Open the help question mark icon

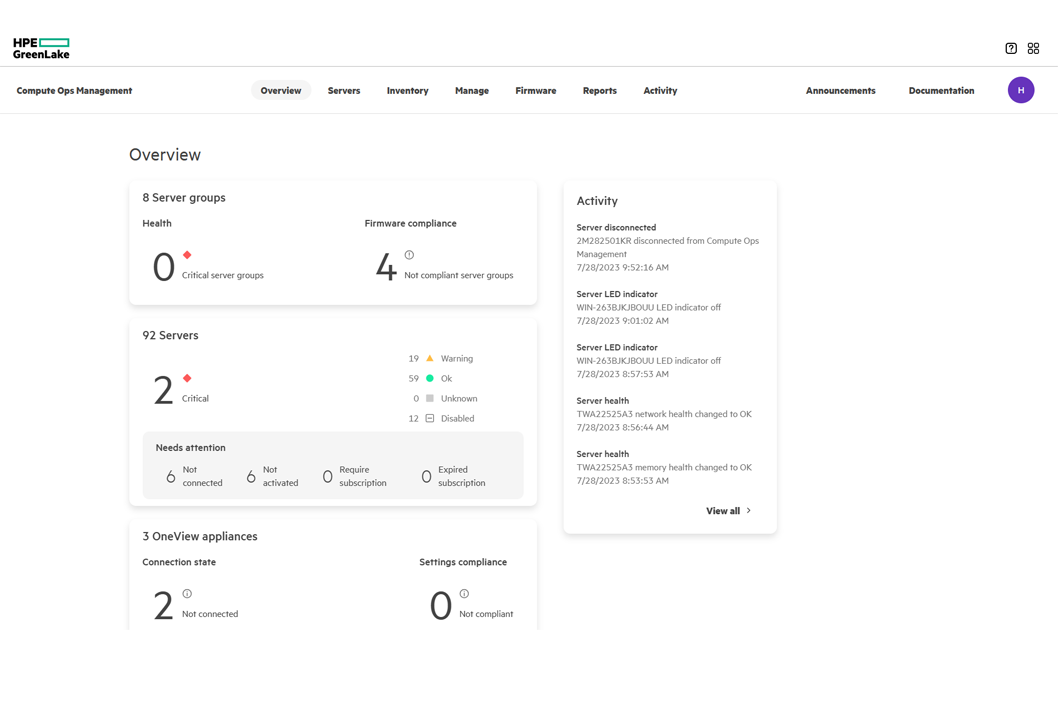pyautogui.click(x=1011, y=48)
